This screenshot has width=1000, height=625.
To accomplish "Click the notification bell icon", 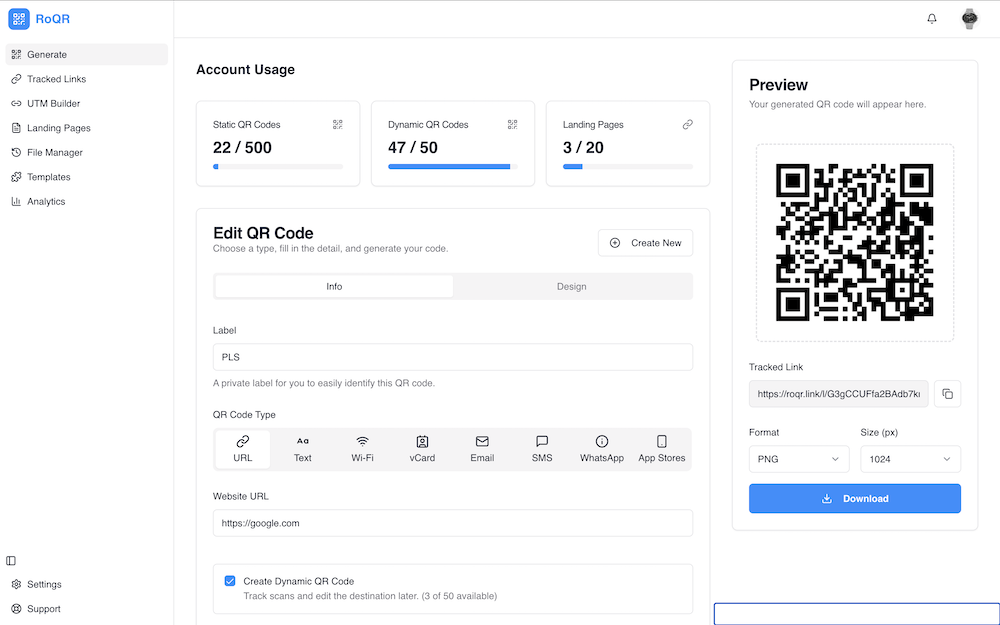I will (x=932, y=19).
